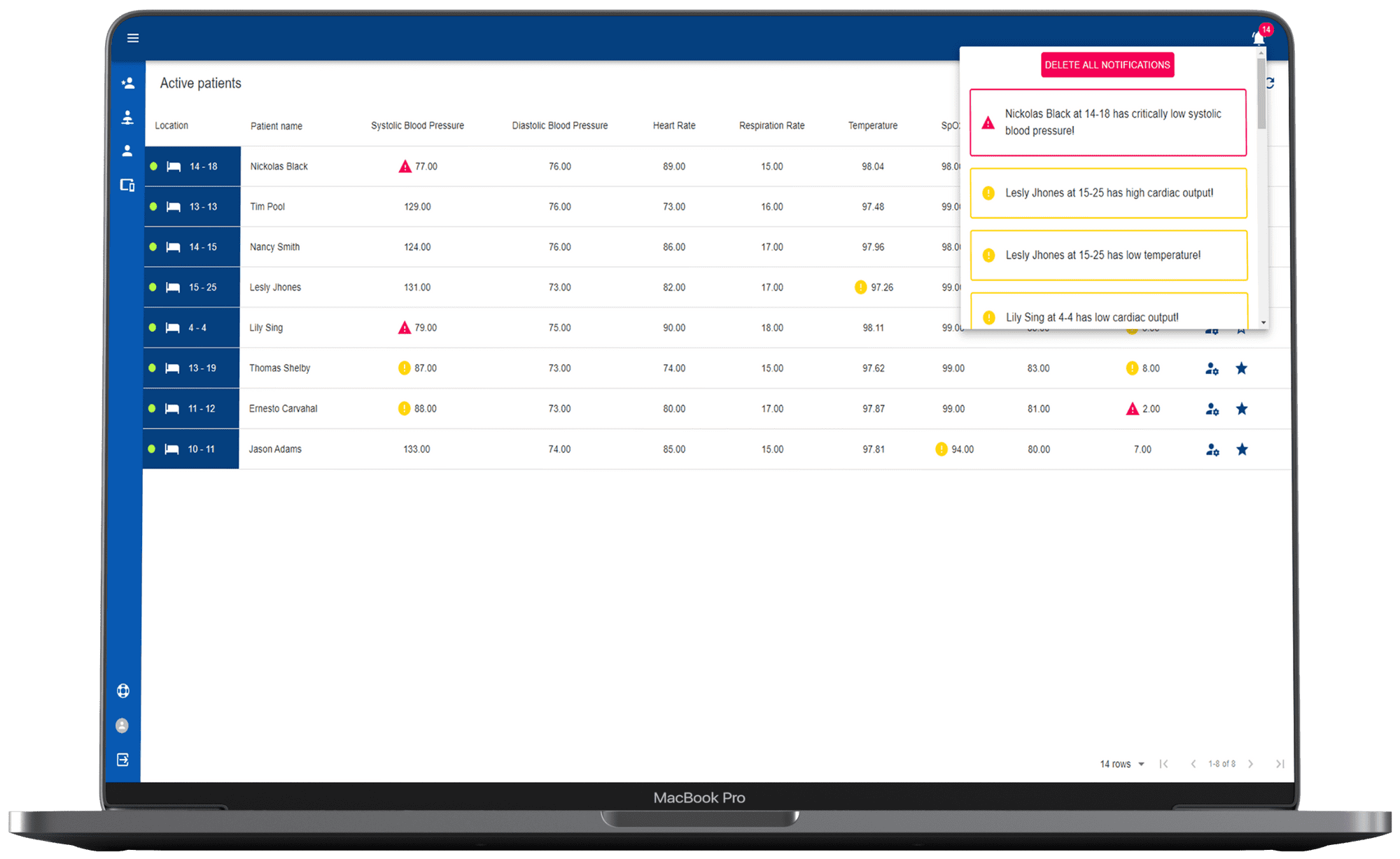Screen dimensions: 1400x859
Task: Open the hamburger menu
Action: click(x=133, y=38)
